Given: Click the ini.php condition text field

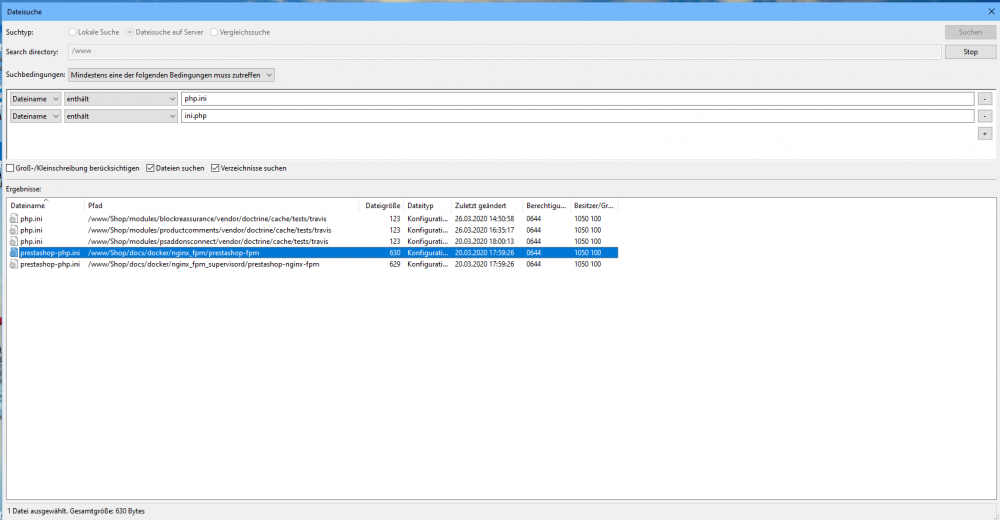Looking at the screenshot, I should point(577,116).
